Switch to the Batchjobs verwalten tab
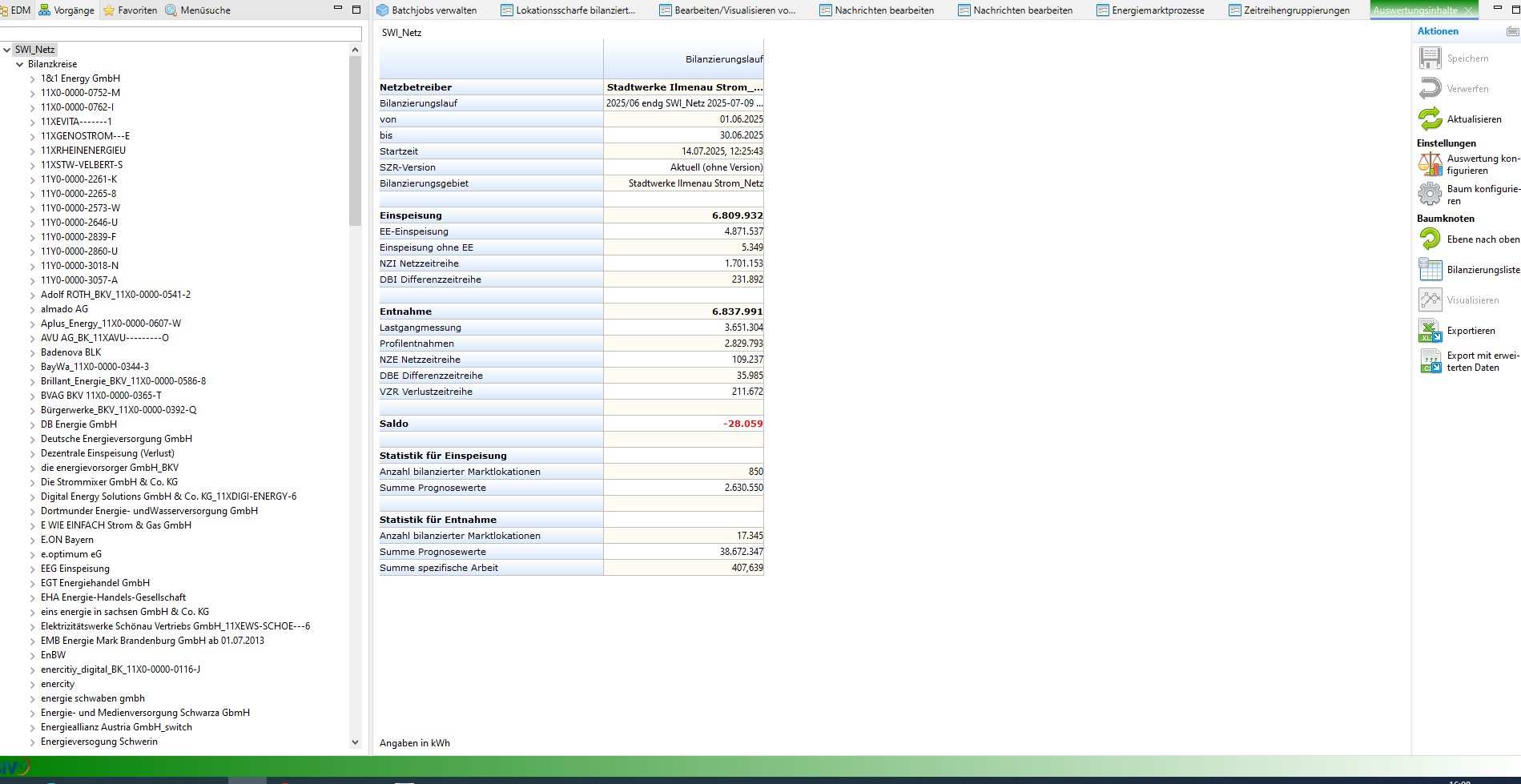The height and width of the screenshot is (784, 1521). pos(433,10)
